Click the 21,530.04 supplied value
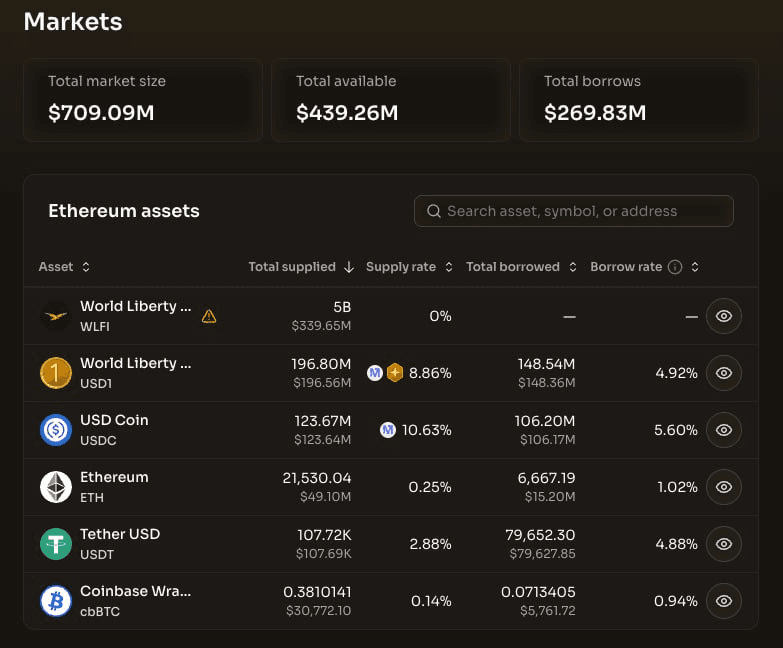Image resolution: width=783 pixels, height=648 pixels. pyautogui.click(x=317, y=478)
